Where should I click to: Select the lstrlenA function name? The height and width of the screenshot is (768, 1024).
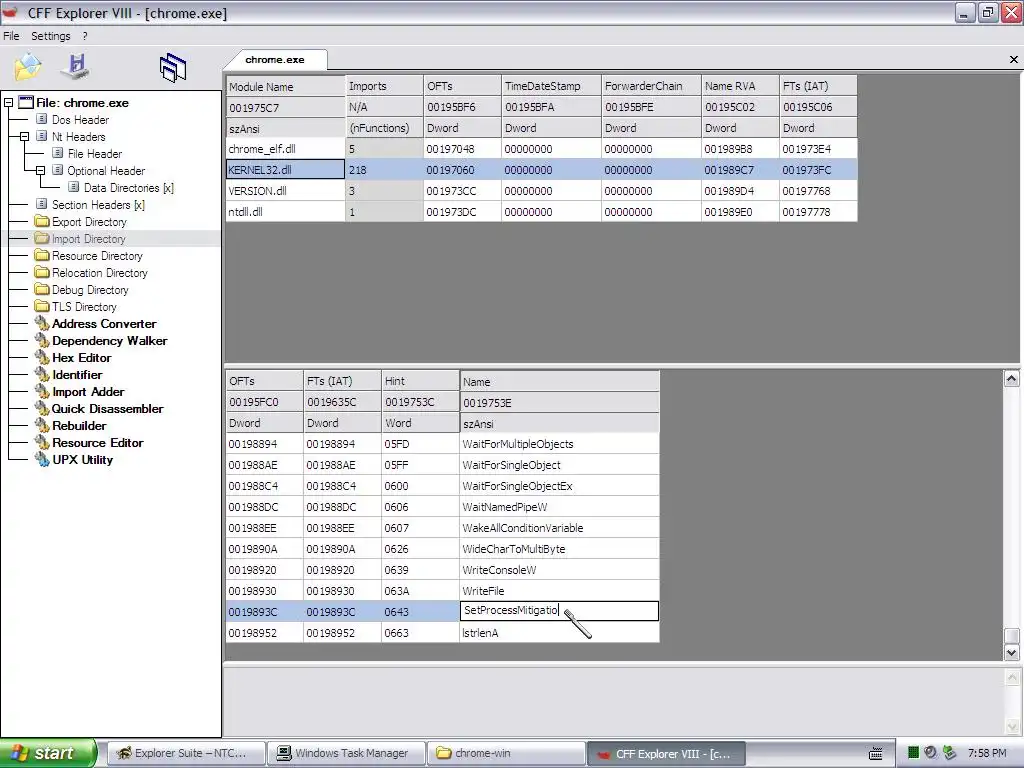pyautogui.click(x=481, y=632)
